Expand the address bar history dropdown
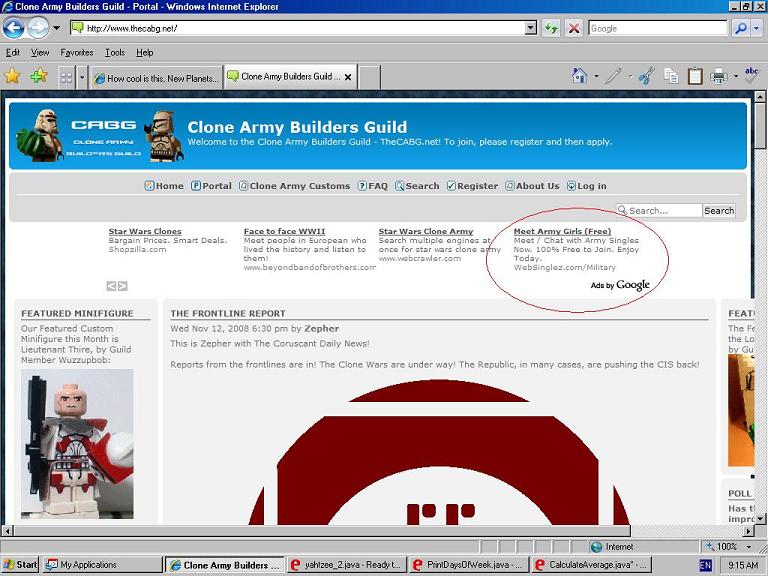 (x=531, y=28)
